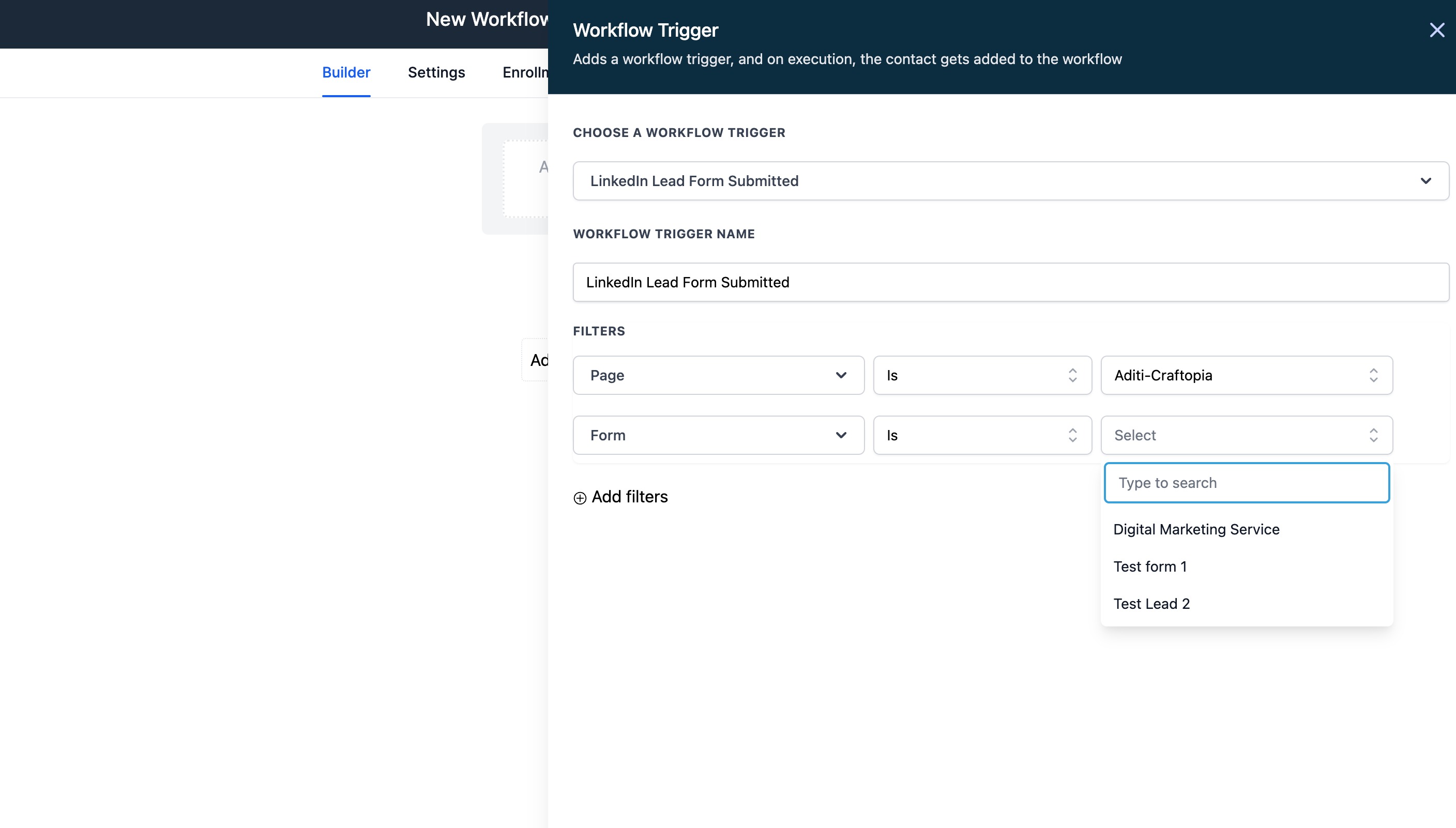Close the Workflow Trigger panel
Screen dimensions: 1456x828
tap(1437, 30)
